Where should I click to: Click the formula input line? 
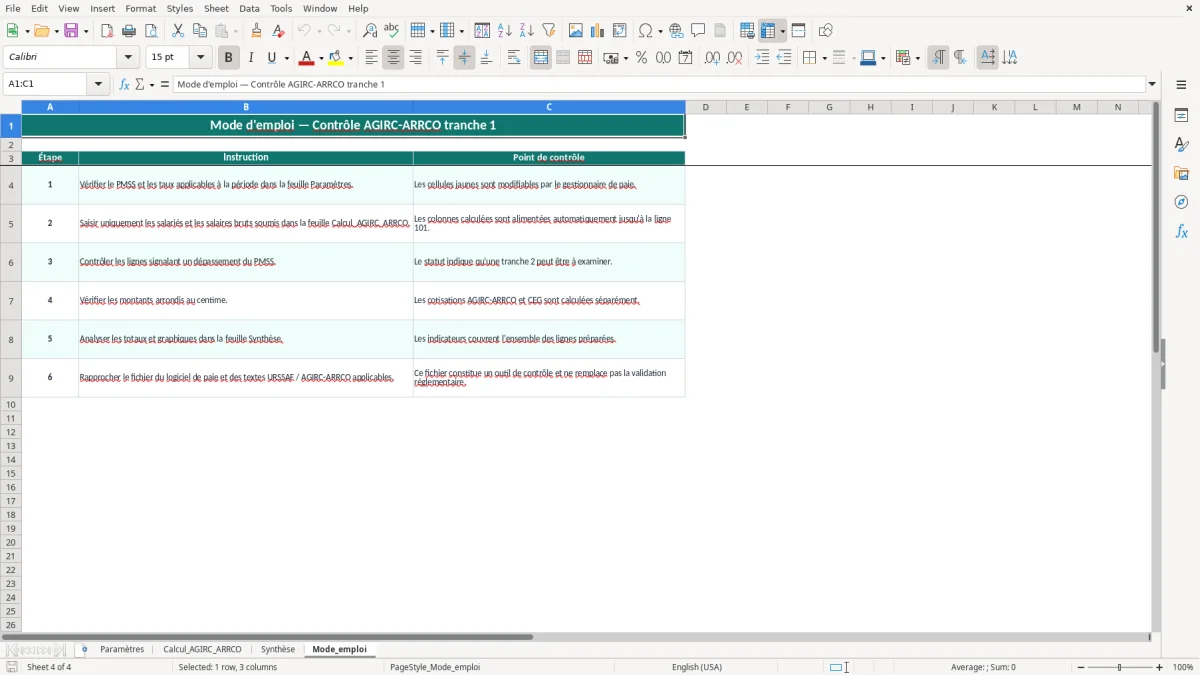(659, 84)
